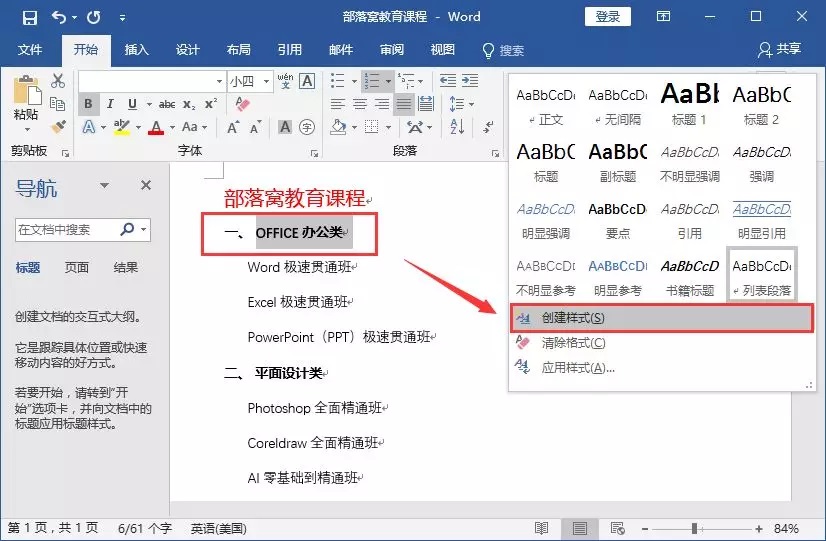Apply bullet list formatting
This screenshot has height=541, width=826.
pyautogui.click(x=338, y=81)
